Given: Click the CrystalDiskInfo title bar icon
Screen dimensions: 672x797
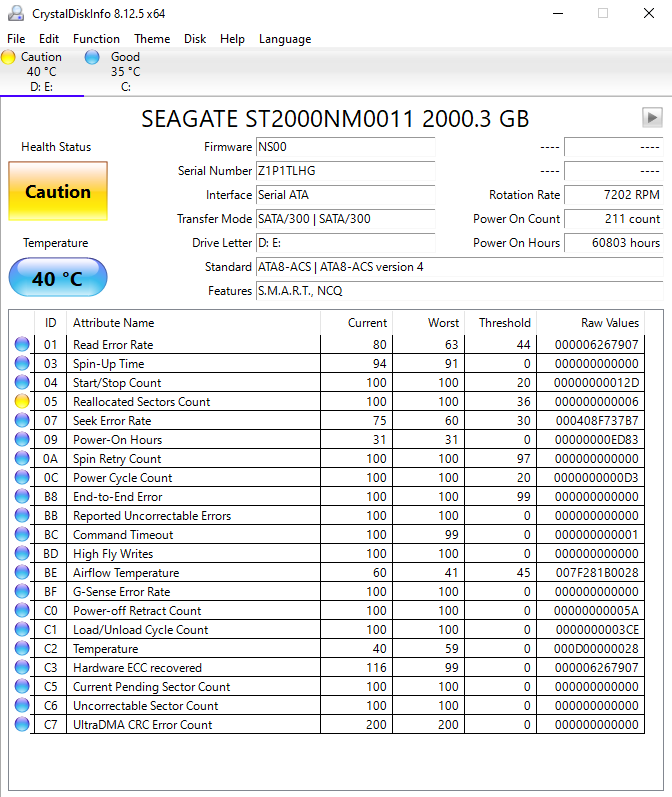Looking at the screenshot, I should click(x=16, y=13).
